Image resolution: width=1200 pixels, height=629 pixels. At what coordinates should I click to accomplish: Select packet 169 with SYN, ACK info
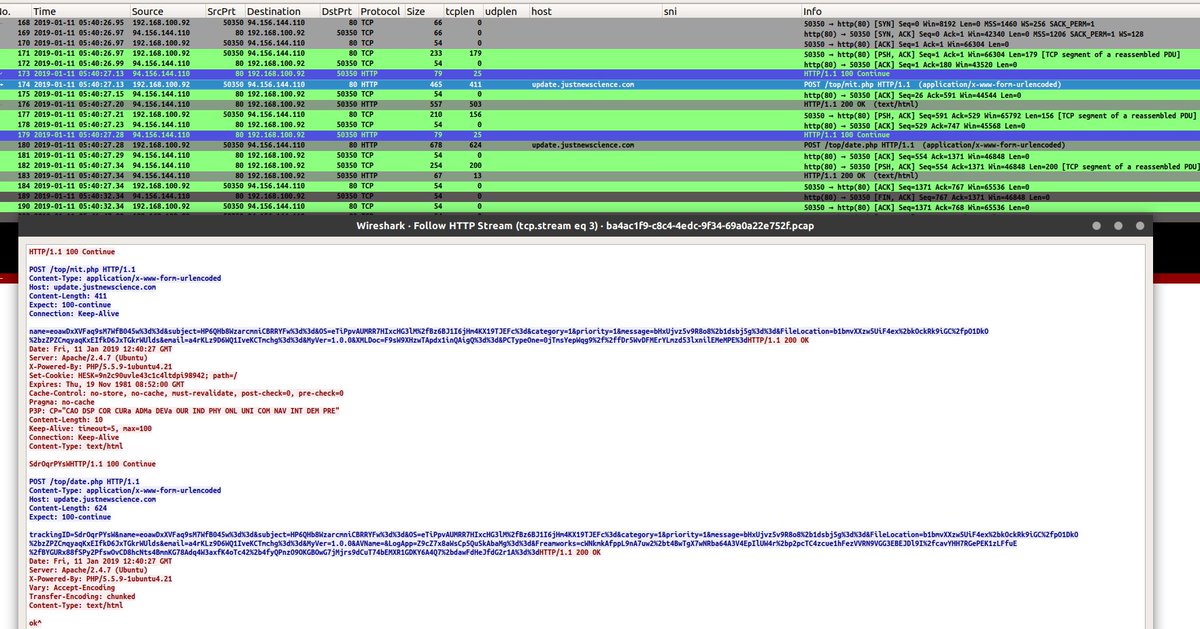(x=600, y=35)
